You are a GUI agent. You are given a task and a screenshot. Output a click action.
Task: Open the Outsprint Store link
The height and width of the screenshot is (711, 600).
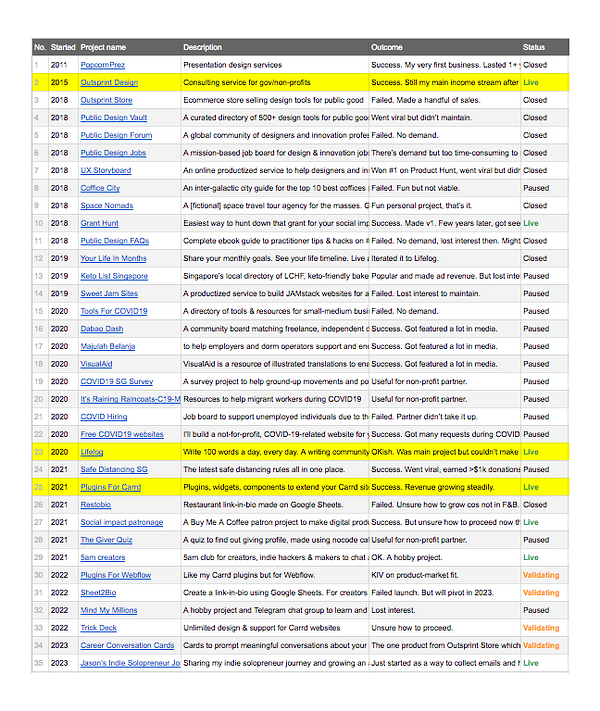pyautogui.click(x=106, y=100)
